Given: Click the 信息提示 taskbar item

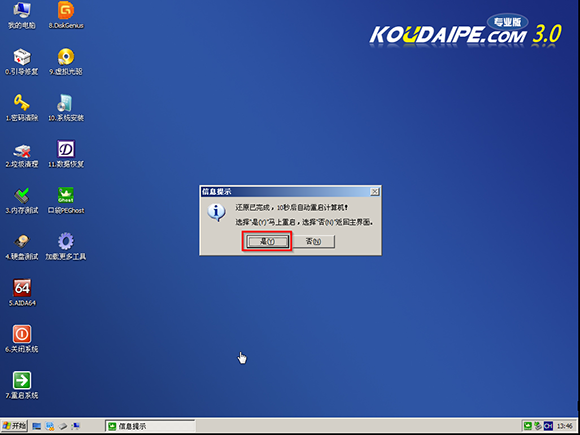Looking at the screenshot, I should coord(150,426).
